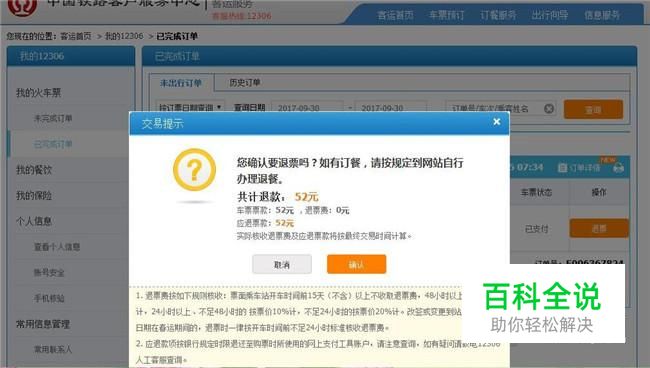The height and width of the screenshot is (368, 650).
Task: Open 账号安全 in the sidebar
Action: pos(49,273)
